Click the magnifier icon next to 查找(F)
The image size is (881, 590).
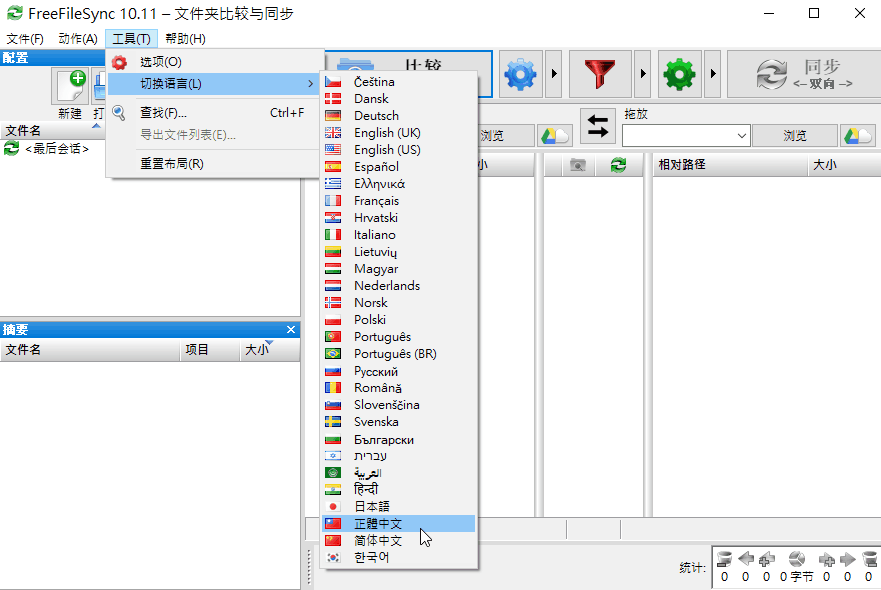point(119,113)
